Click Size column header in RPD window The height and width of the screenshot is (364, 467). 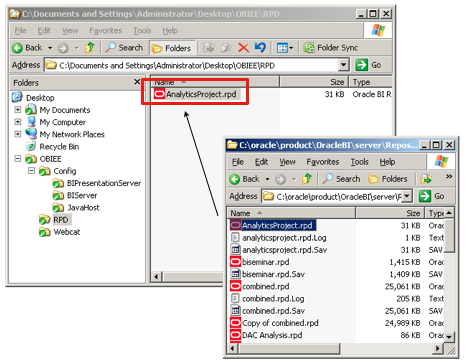pos(313,82)
